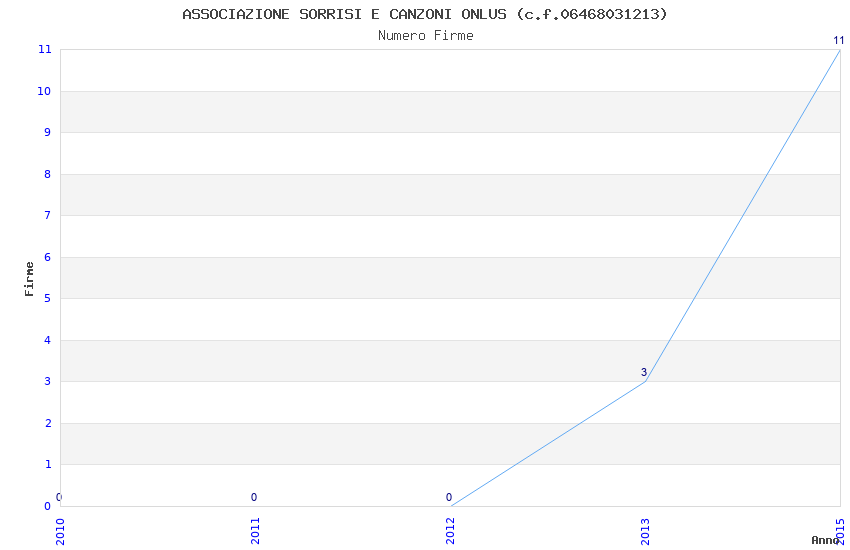Click the x-axis year 2013

pos(645,531)
